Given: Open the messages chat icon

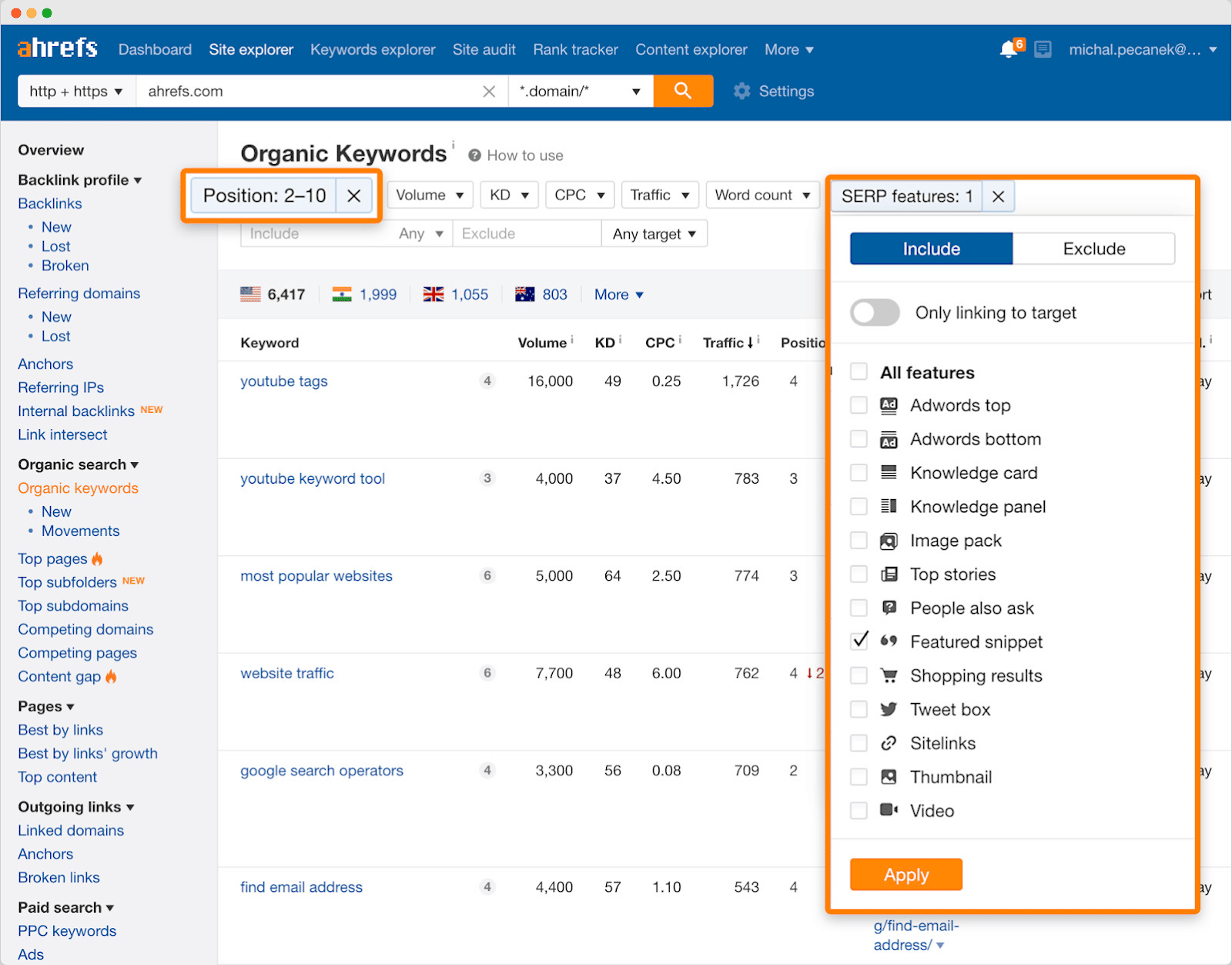Looking at the screenshot, I should click(x=1043, y=50).
